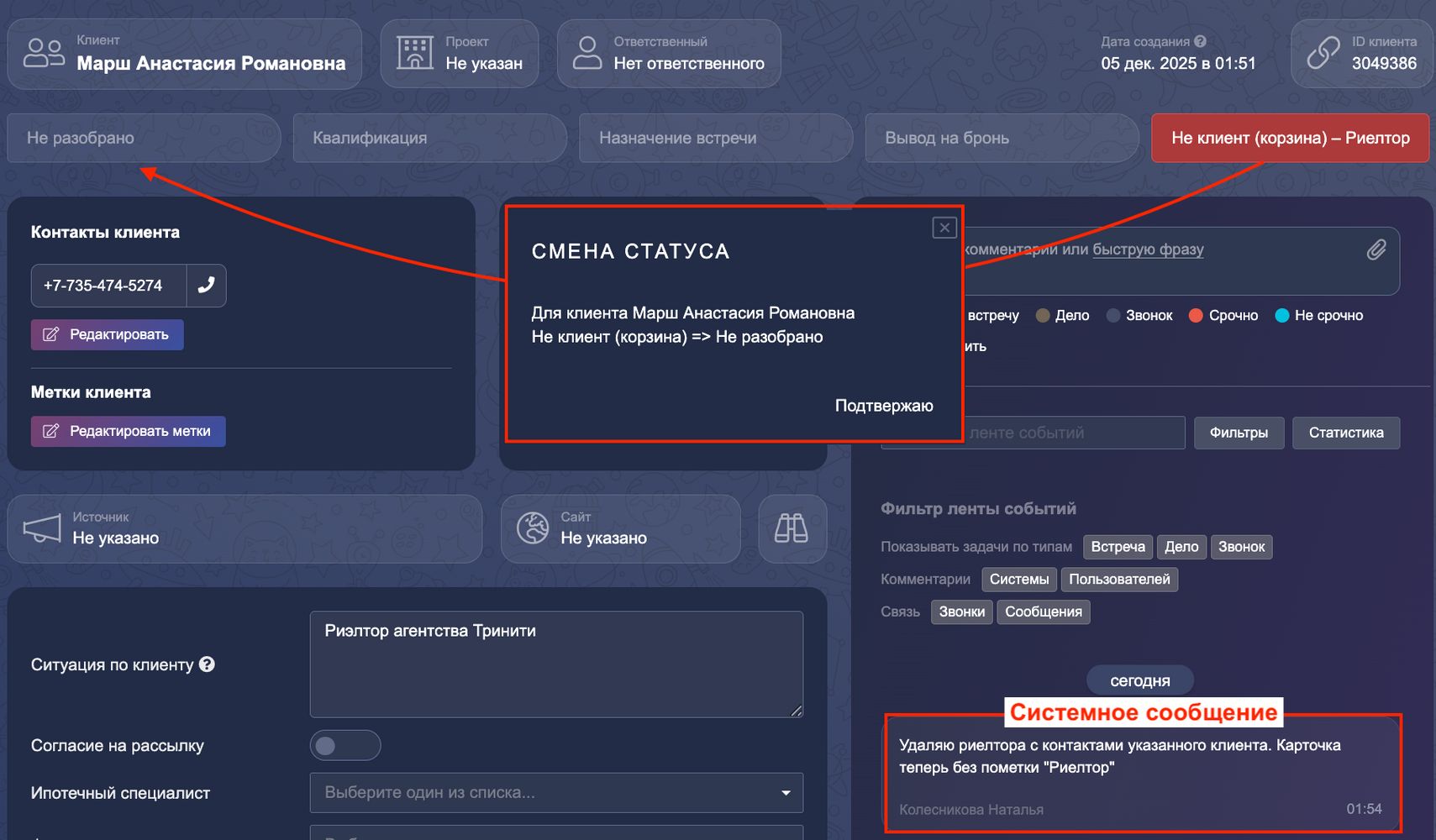The width and height of the screenshot is (1436, 840).
Task: Open the Фильтры button
Action: tap(1239, 433)
